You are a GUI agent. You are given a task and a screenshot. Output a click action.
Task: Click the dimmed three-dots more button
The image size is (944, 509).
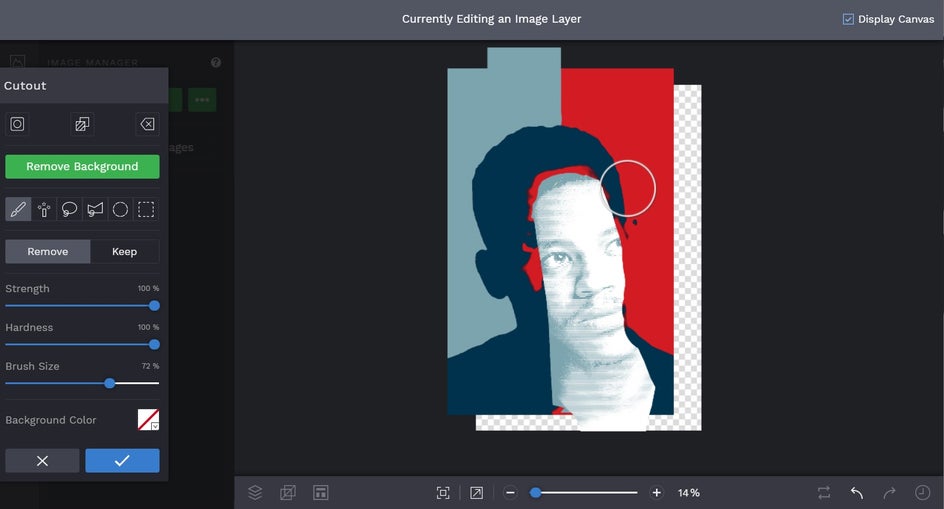point(202,100)
